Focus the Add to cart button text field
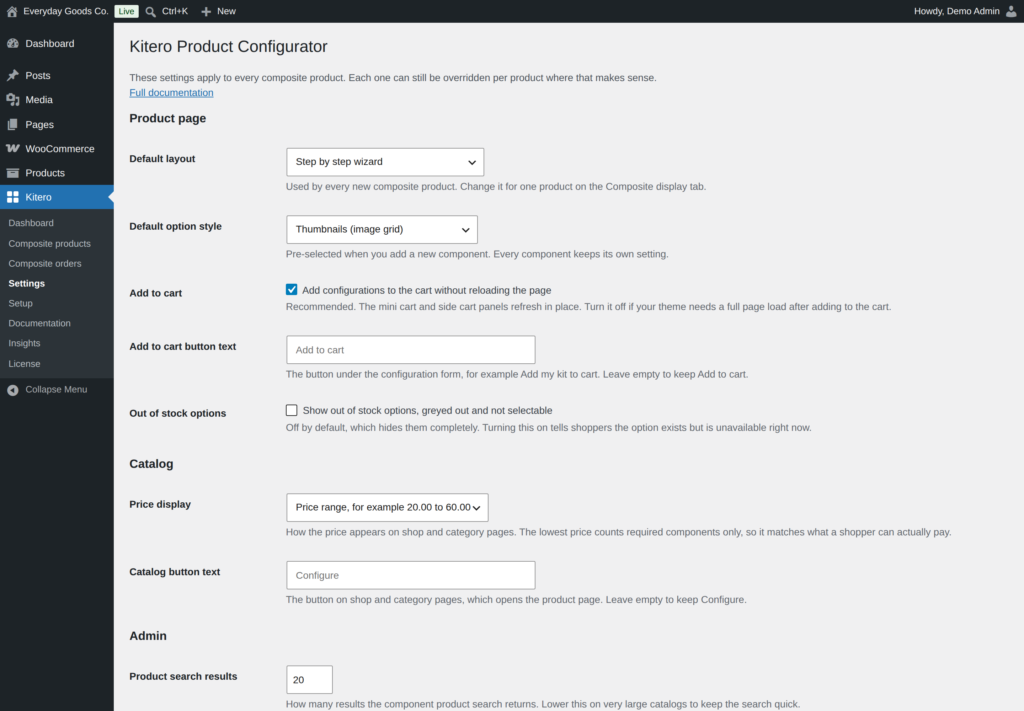Screen dimensions: 1024x711 411,350
